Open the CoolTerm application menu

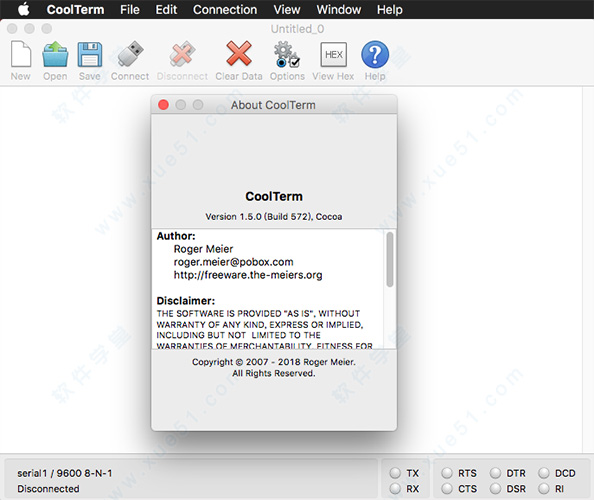(x=75, y=9)
